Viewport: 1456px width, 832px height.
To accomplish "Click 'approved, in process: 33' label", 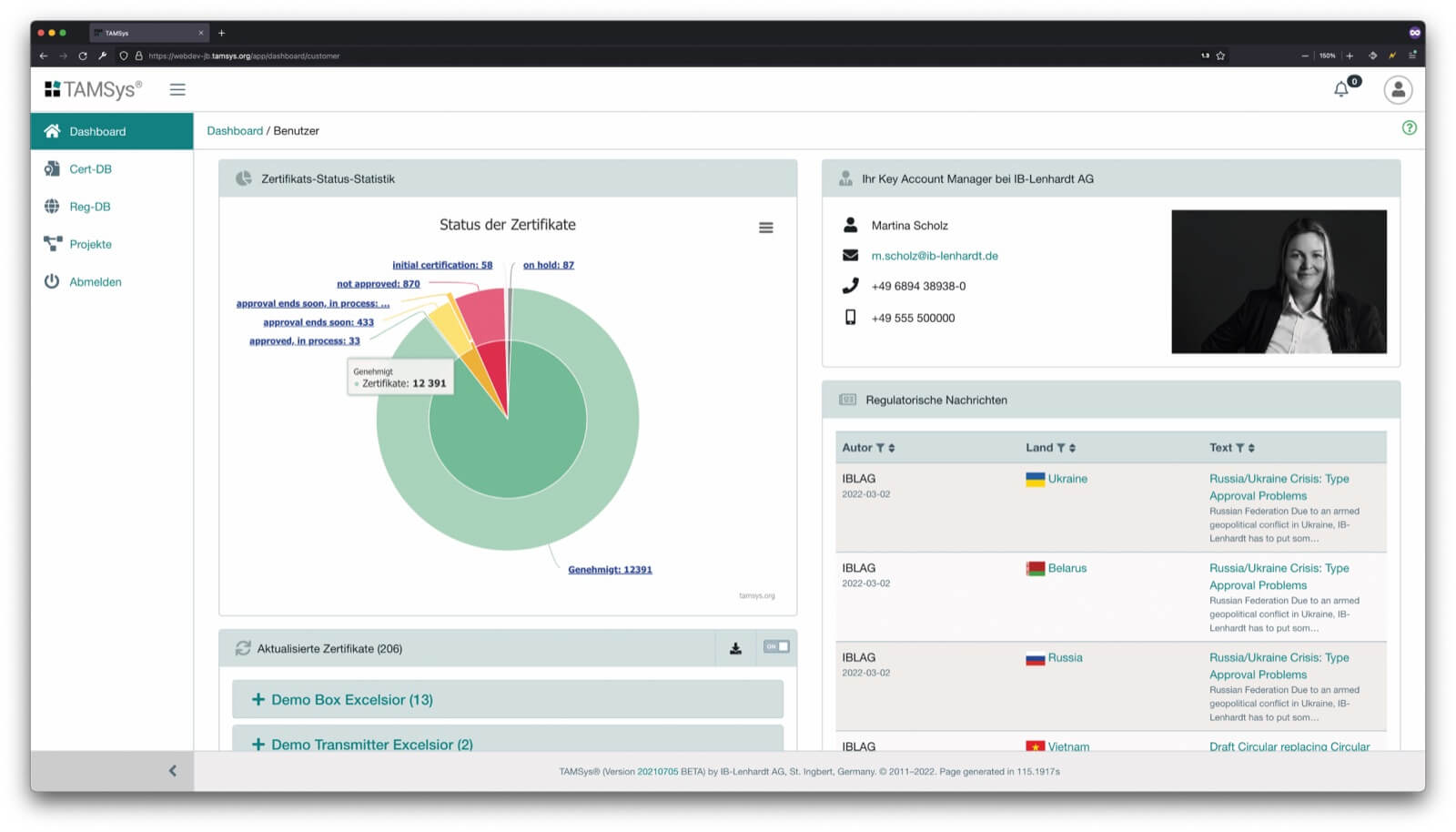I will (305, 341).
